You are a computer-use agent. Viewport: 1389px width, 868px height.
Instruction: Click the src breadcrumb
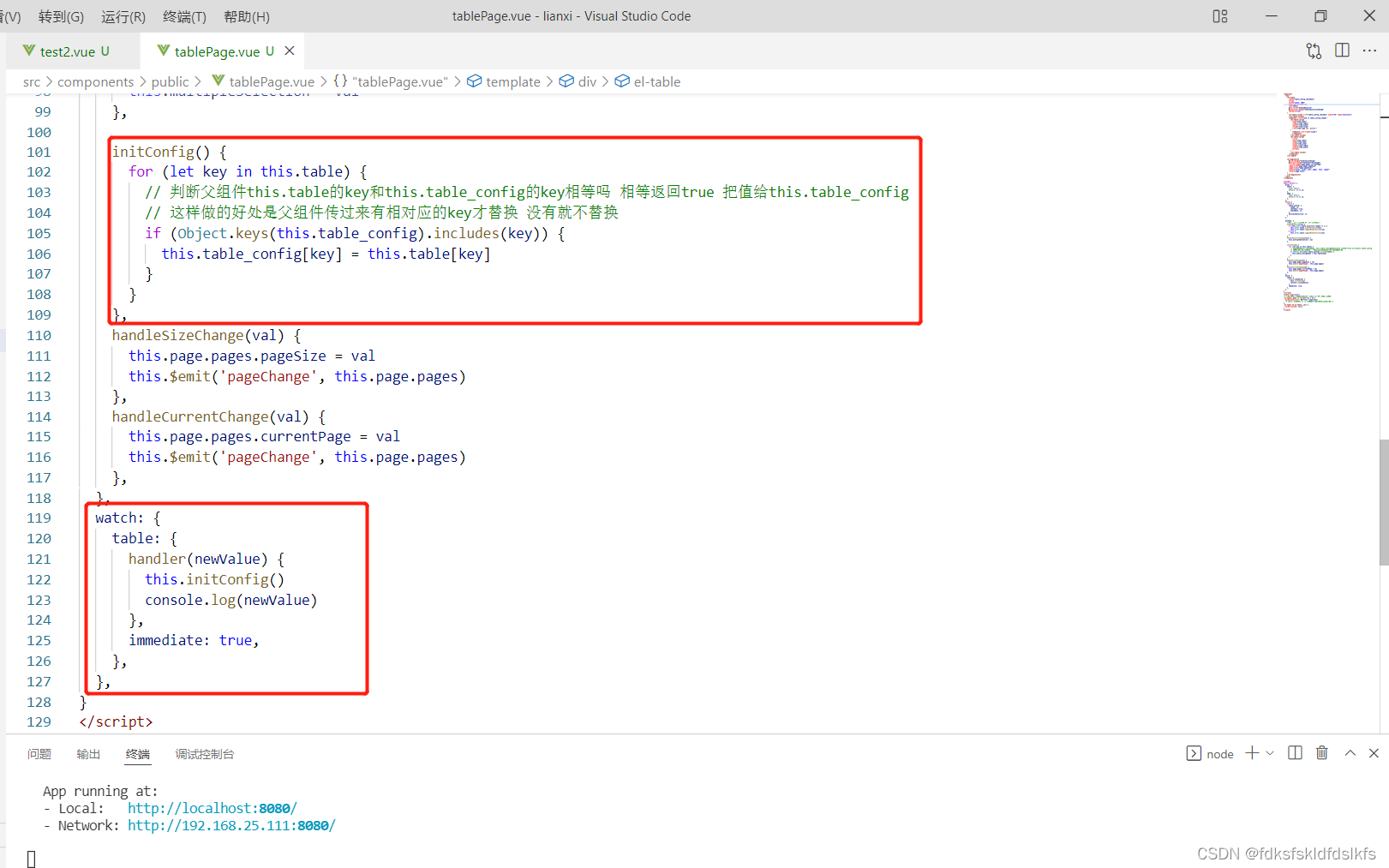(32, 82)
